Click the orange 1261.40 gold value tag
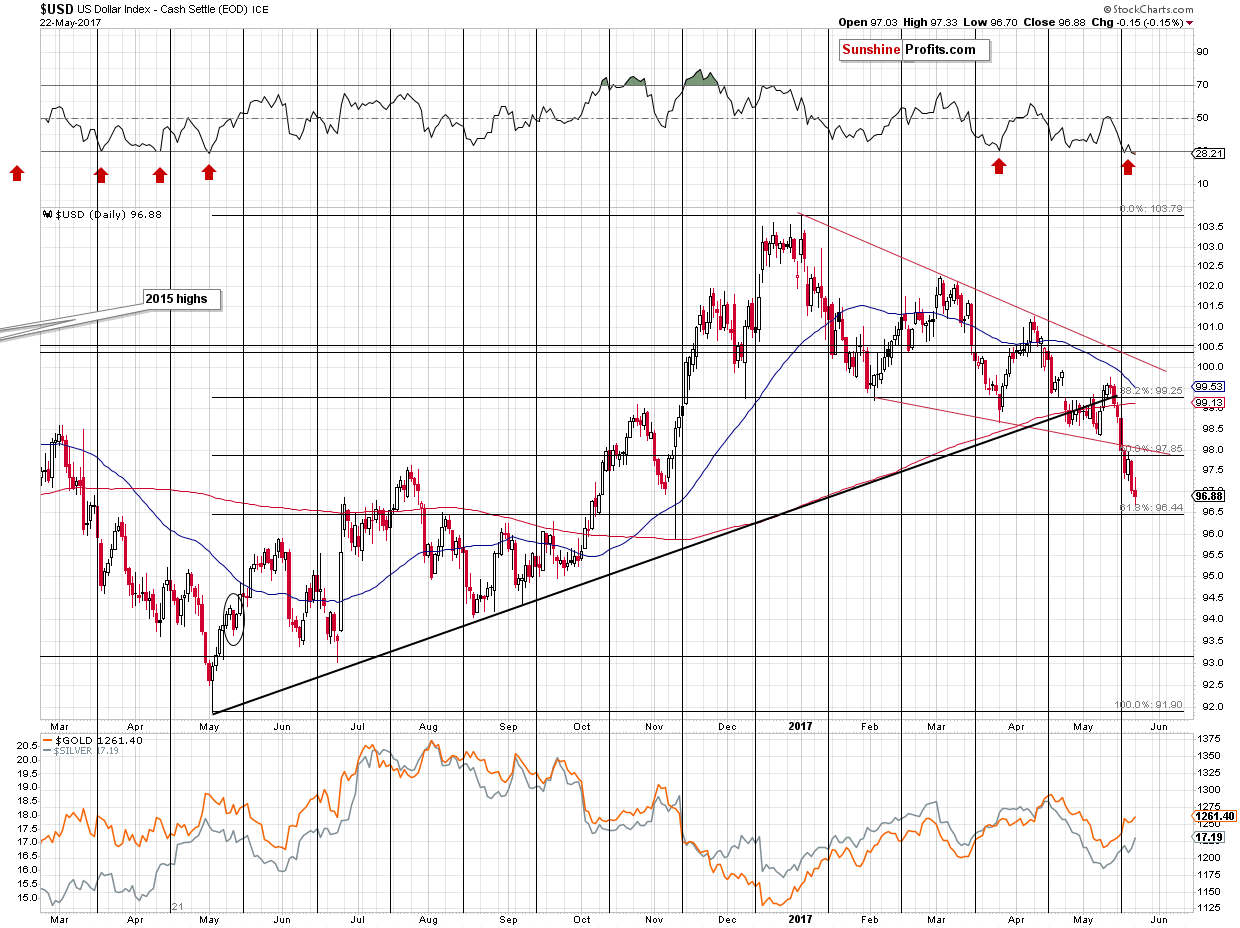 coord(1214,817)
